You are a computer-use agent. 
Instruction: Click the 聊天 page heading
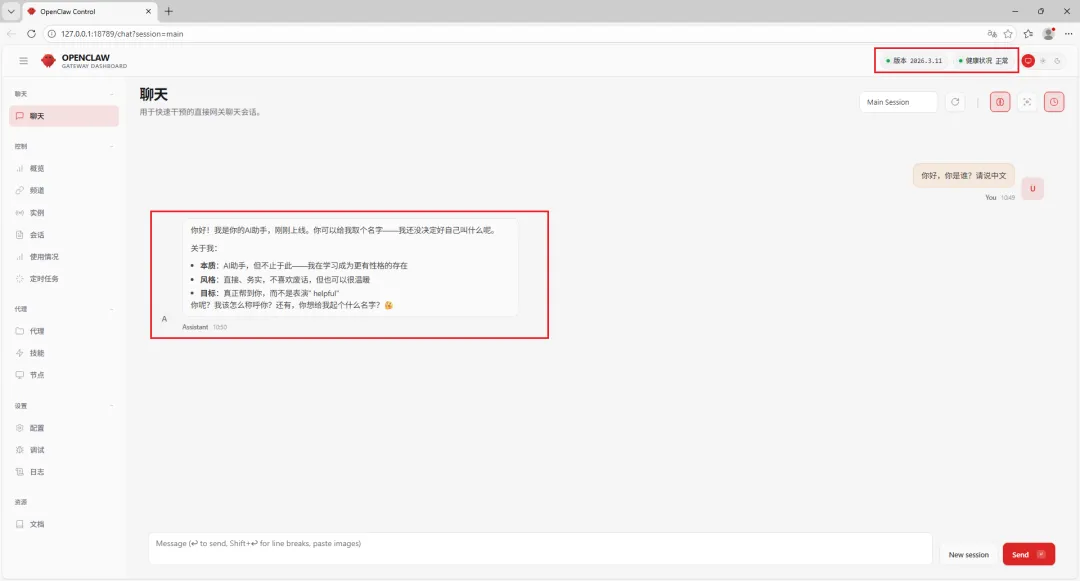pos(154,94)
